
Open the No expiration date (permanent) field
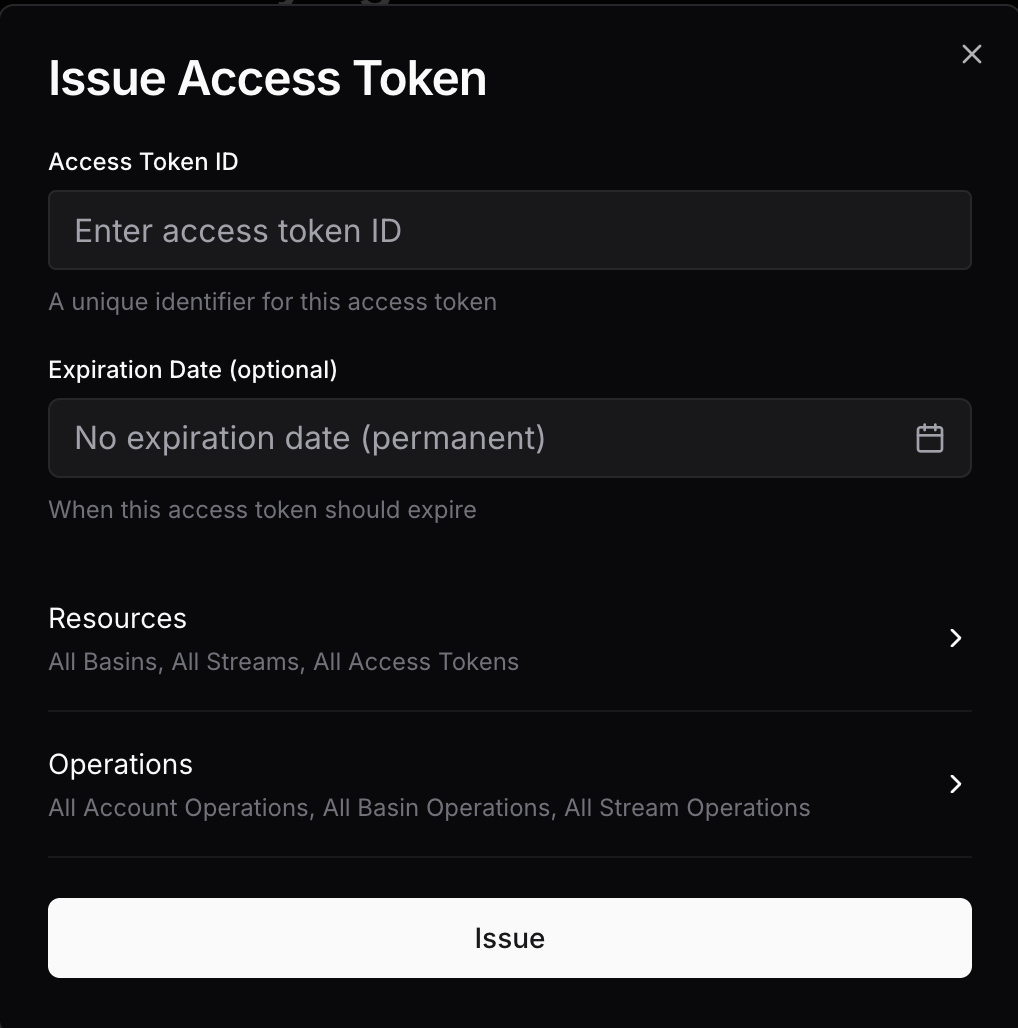tap(510, 438)
